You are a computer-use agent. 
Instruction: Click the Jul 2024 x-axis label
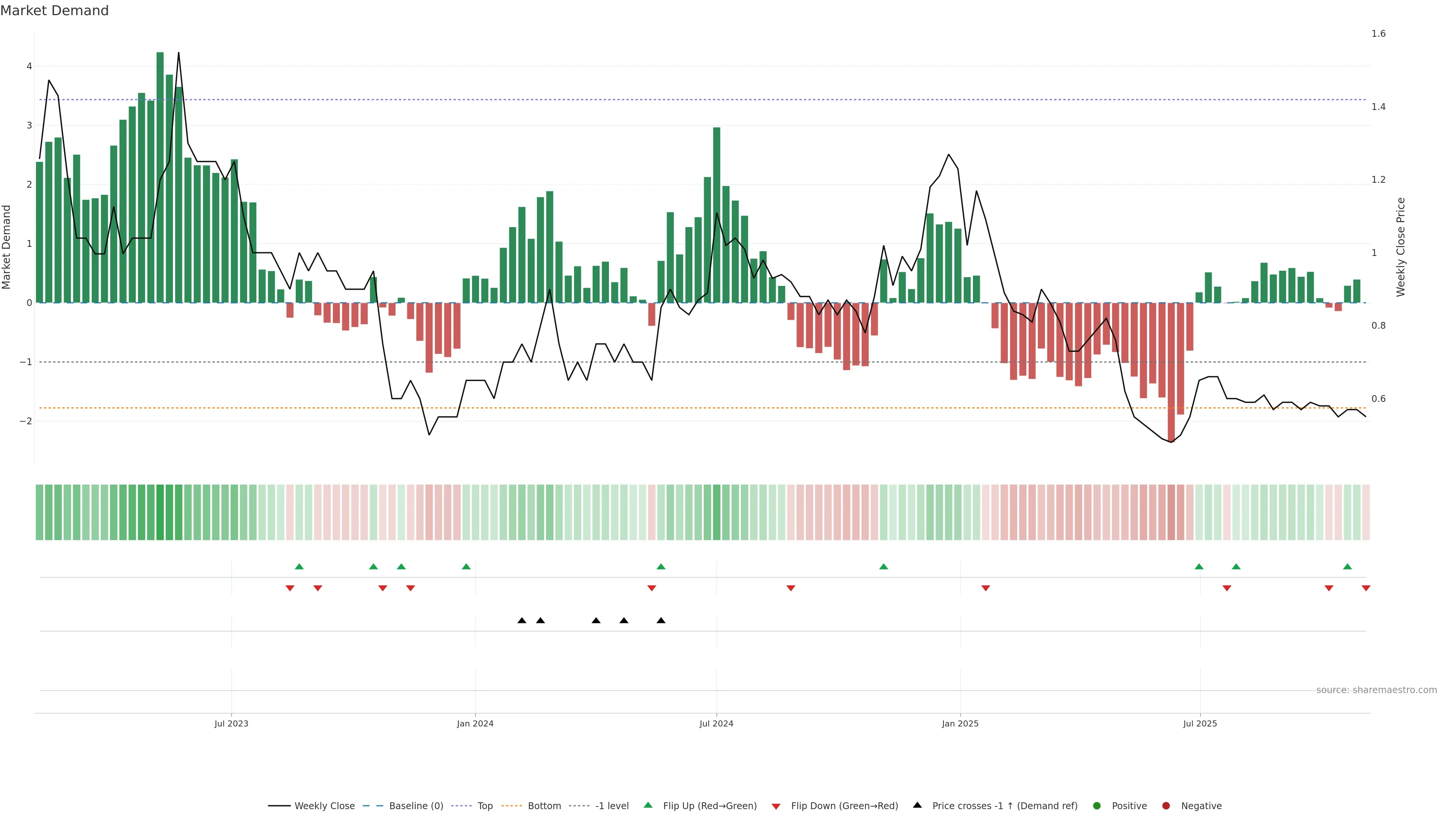[x=716, y=723]
